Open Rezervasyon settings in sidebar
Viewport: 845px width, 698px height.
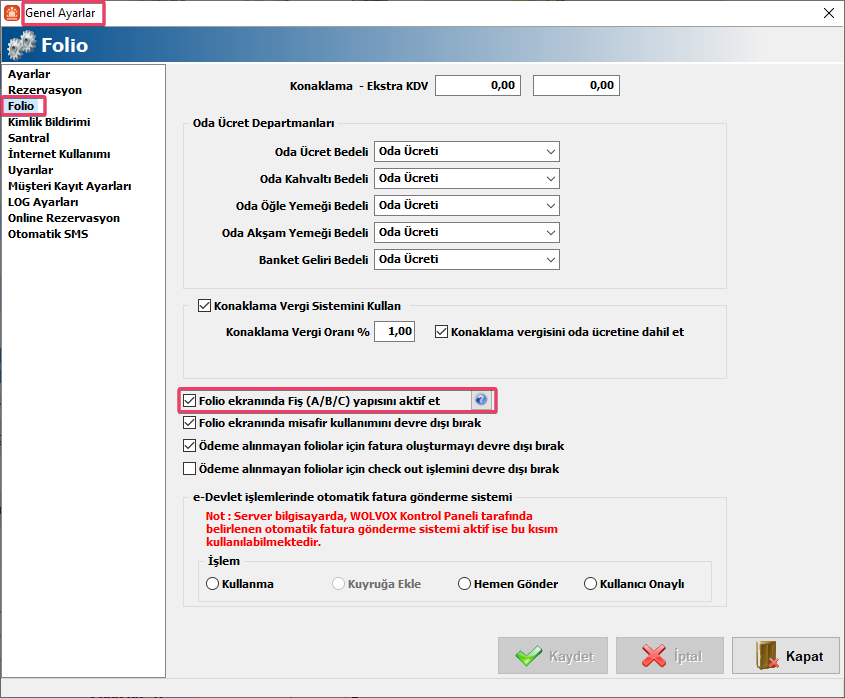(45, 90)
